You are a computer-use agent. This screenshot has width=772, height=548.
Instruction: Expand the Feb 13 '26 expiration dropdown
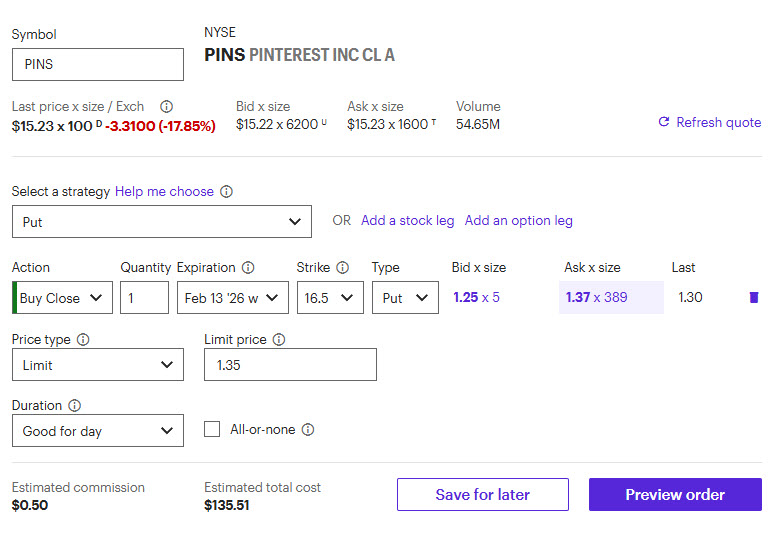tap(233, 298)
